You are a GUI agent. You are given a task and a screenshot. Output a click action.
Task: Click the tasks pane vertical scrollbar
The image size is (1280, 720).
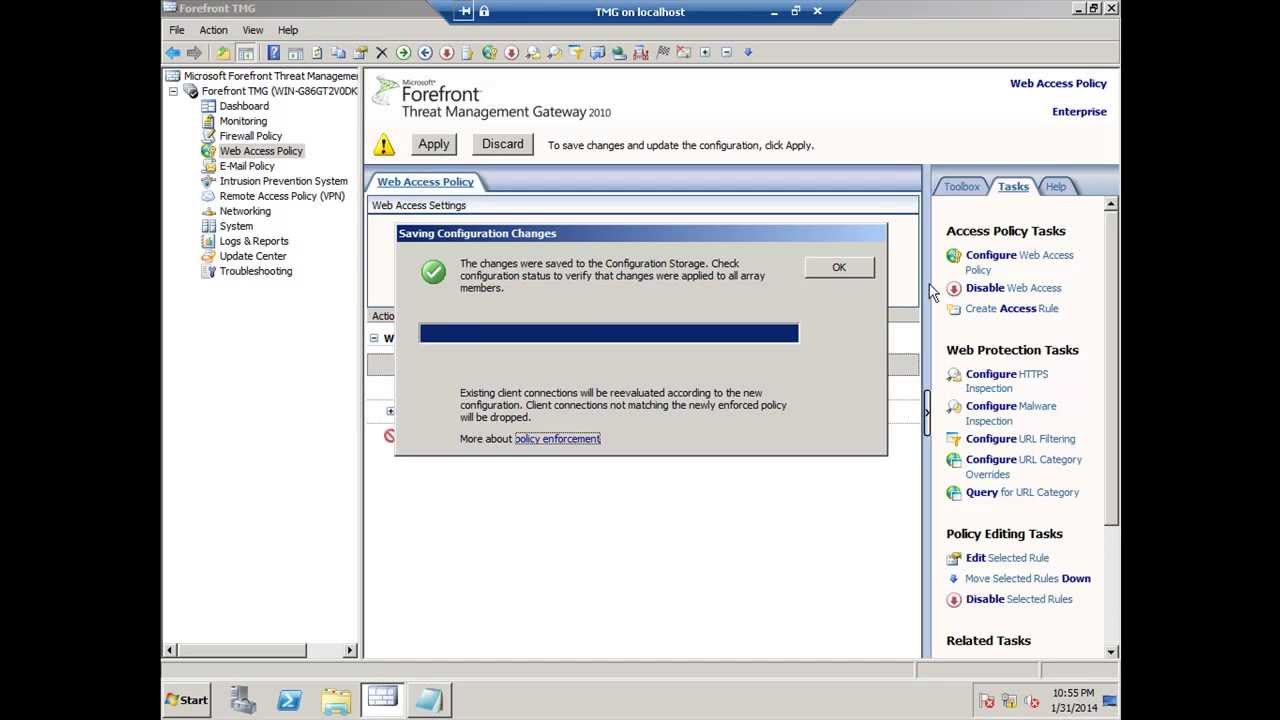click(x=1111, y=428)
